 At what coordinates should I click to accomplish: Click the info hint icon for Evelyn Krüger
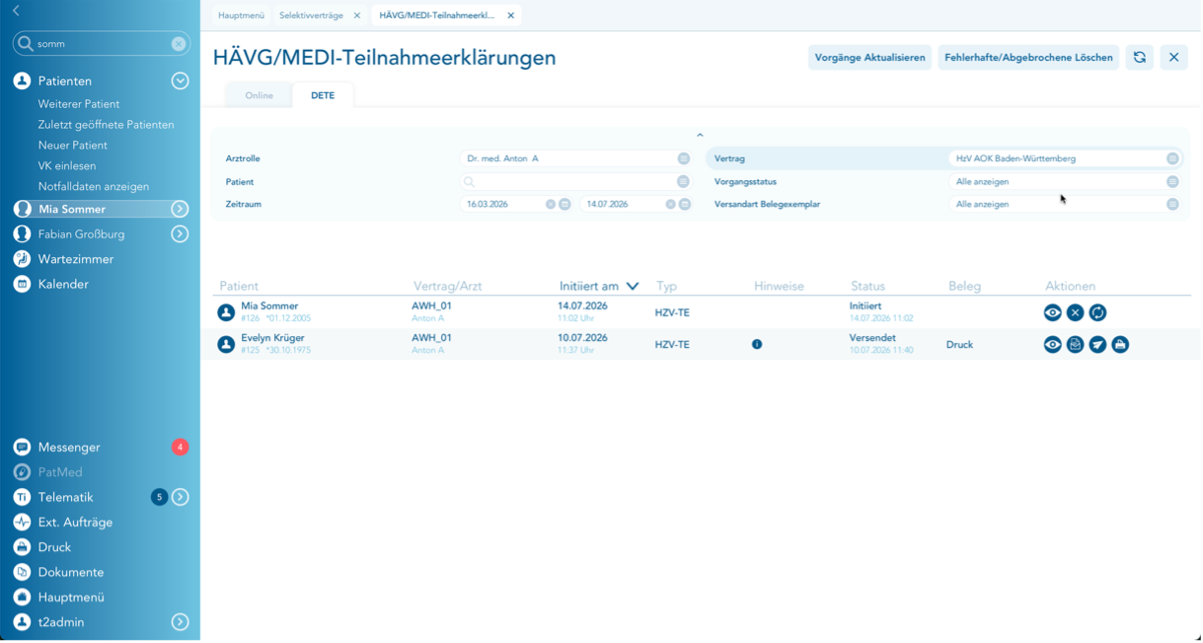tap(757, 345)
